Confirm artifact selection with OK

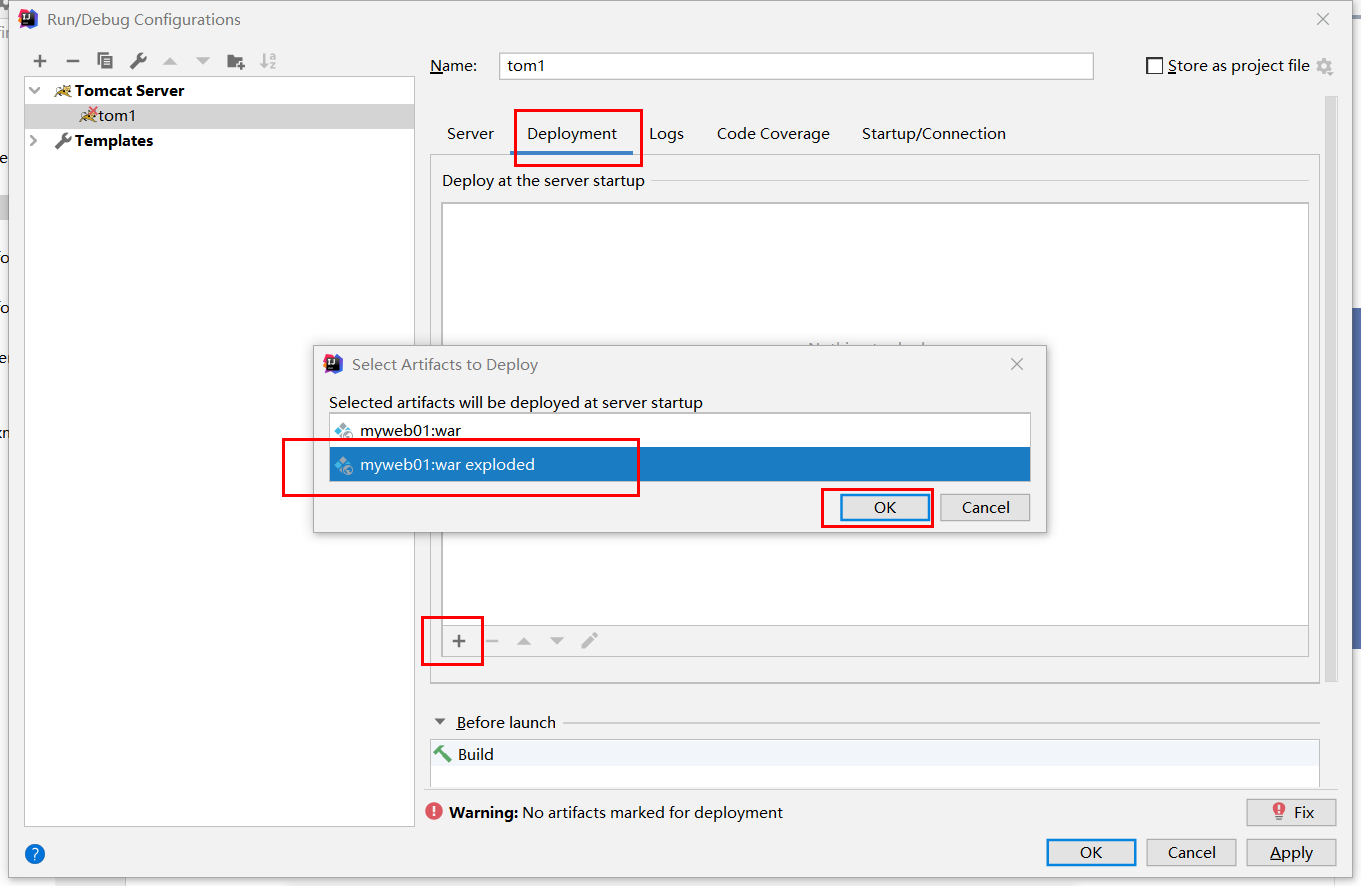coord(885,507)
